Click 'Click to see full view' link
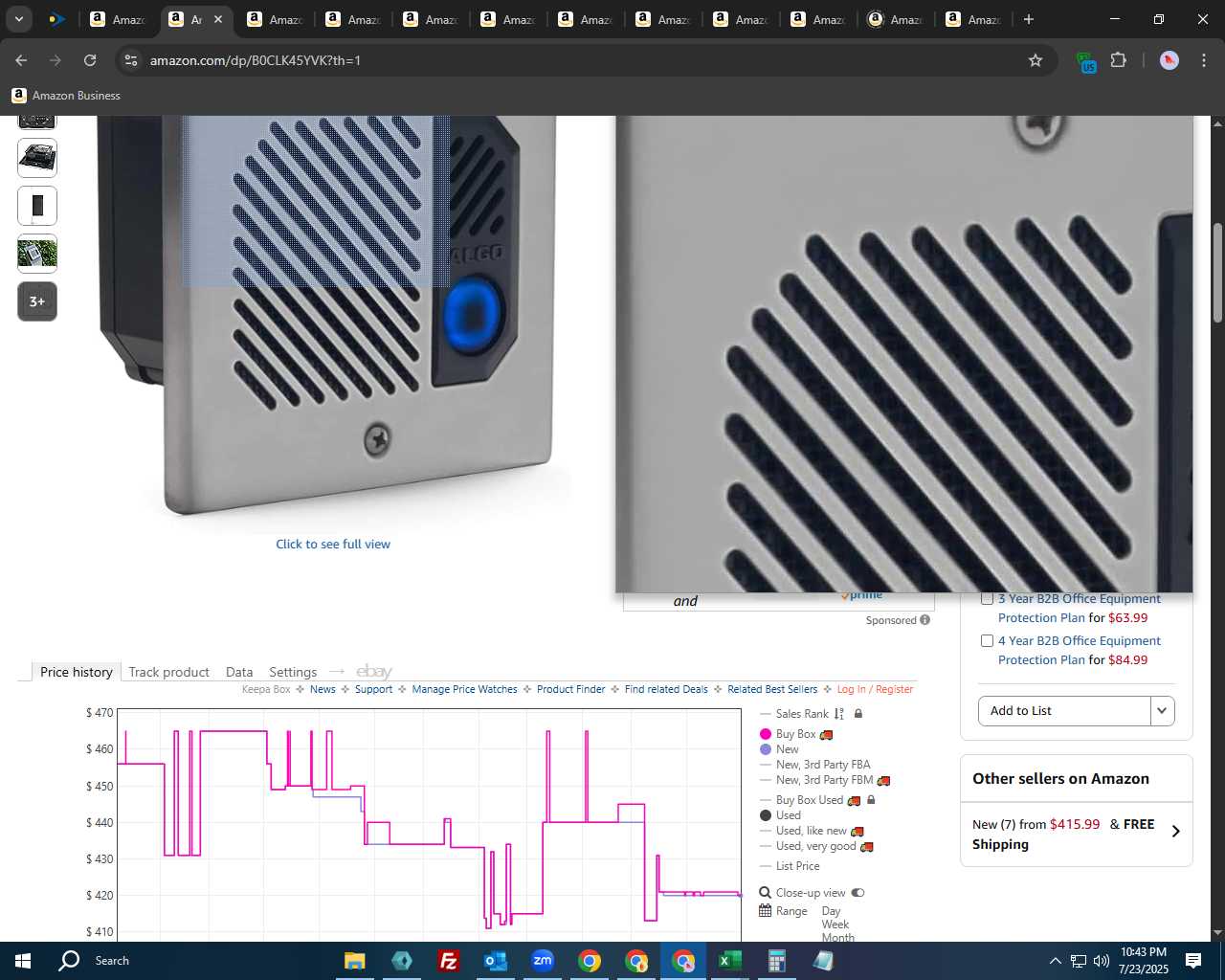Viewport: 1225px width, 980px height. tap(333, 544)
